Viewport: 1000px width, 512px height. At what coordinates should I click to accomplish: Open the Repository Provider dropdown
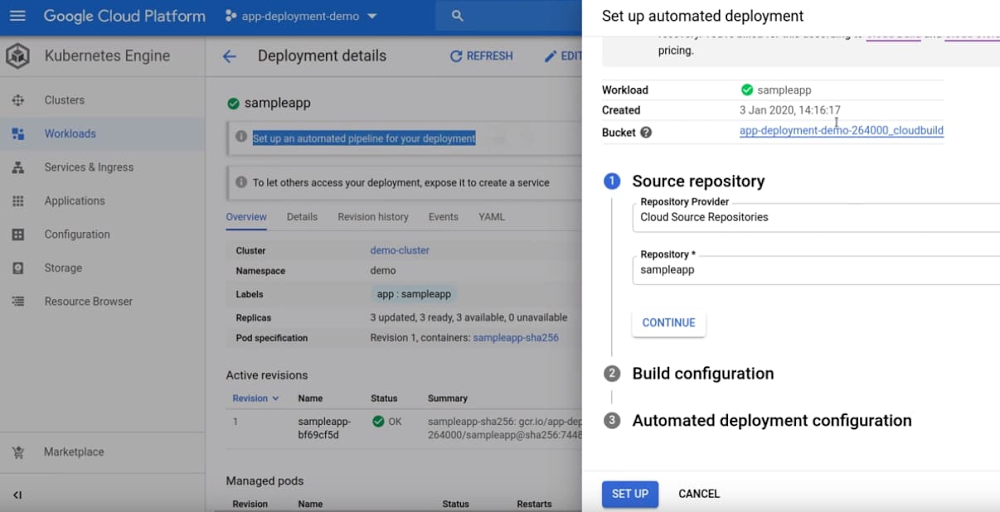point(816,217)
